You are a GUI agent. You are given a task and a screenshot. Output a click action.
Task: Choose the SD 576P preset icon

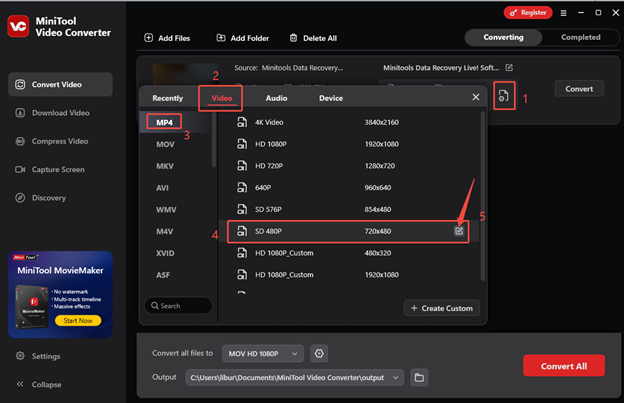point(242,209)
